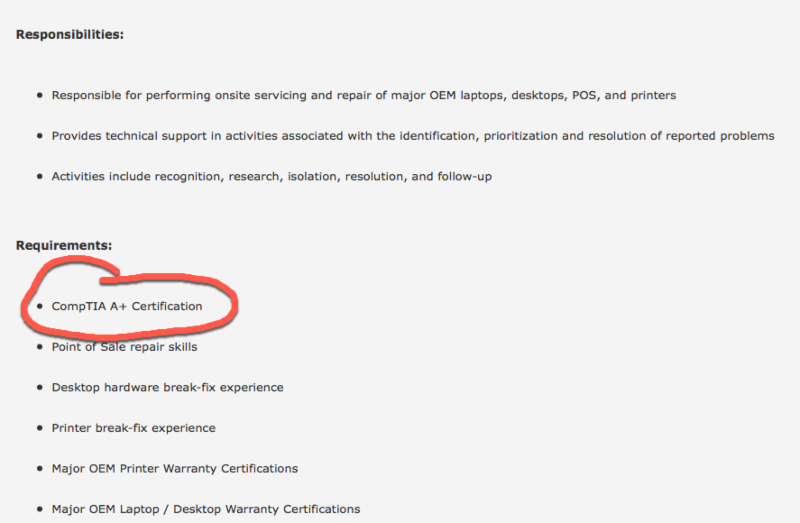Select the "CompTIA A+ Certification" text
The height and width of the screenshot is (523, 800).
point(127,306)
